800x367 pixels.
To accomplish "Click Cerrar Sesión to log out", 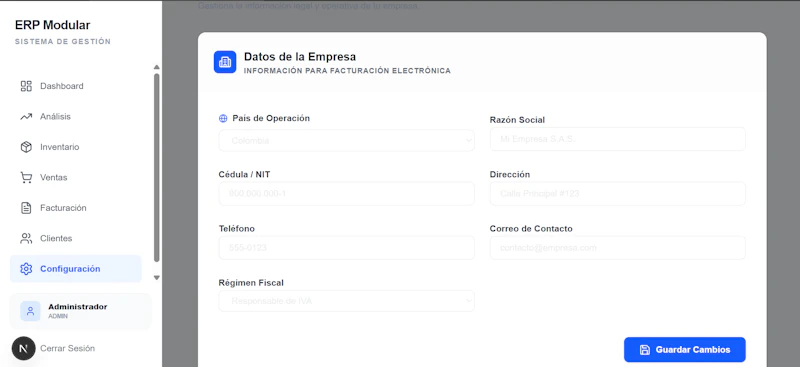I will (x=67, y=348).
